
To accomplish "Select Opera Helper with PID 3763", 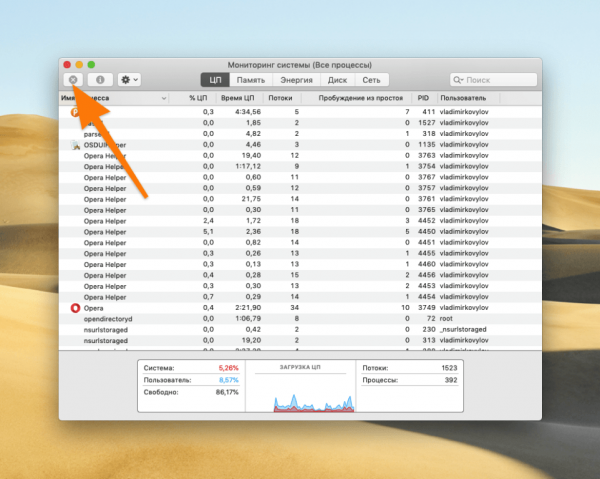I will [x=300, y=155].
